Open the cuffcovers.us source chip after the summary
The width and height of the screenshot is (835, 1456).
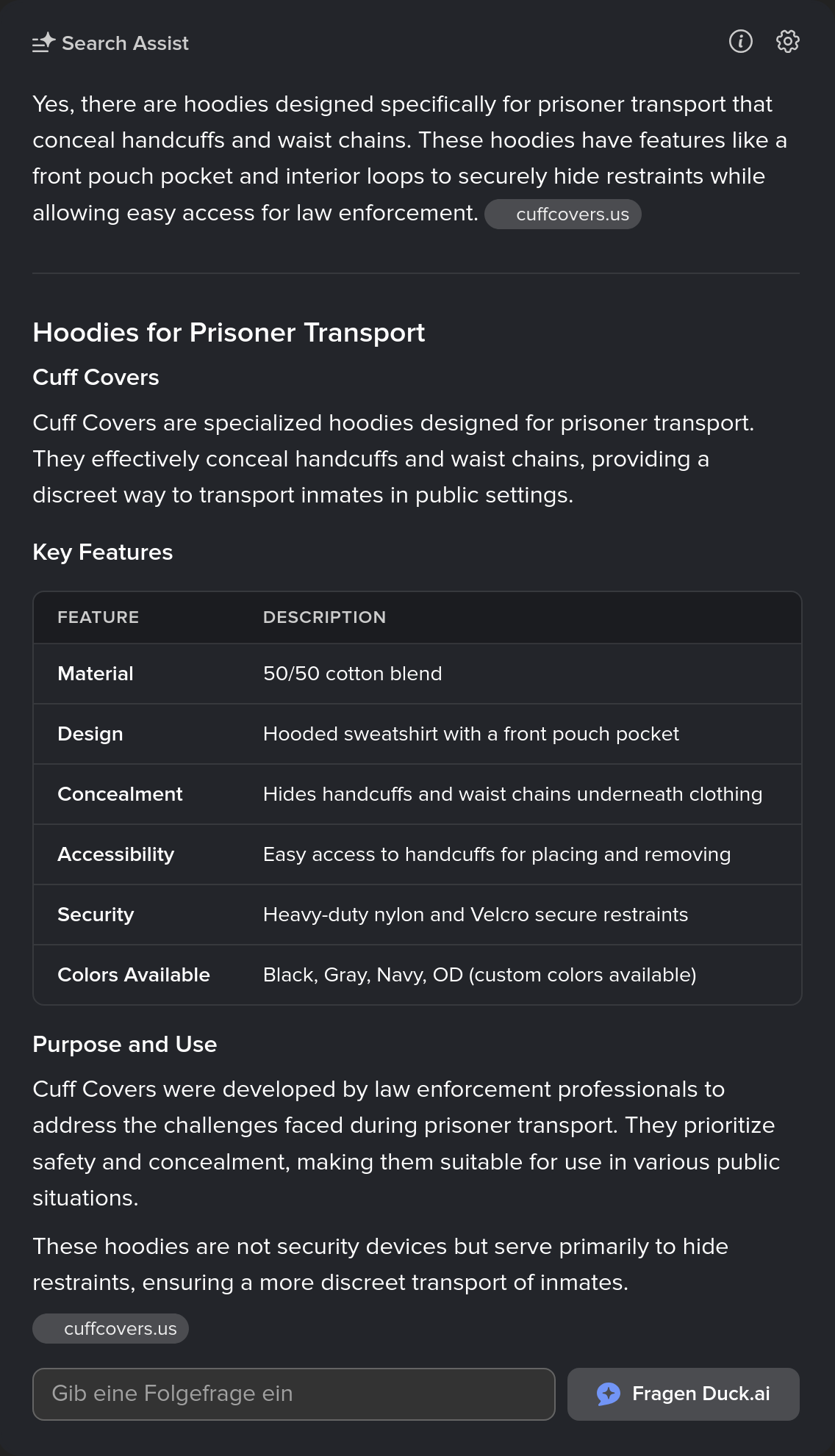(x=563, y=215)
